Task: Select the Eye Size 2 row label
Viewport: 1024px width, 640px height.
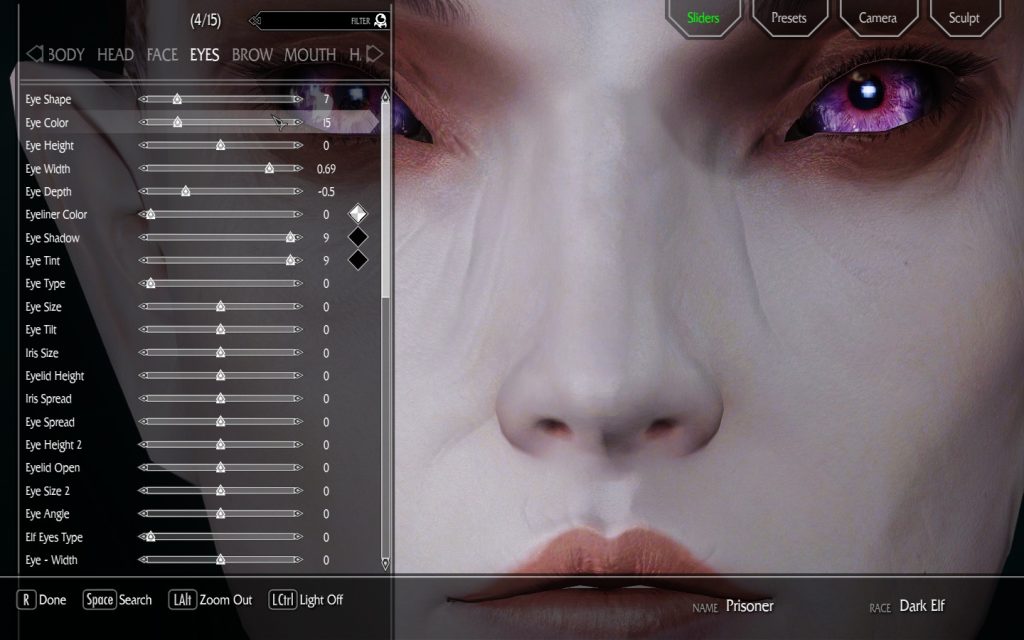Action: pos(47,490)
